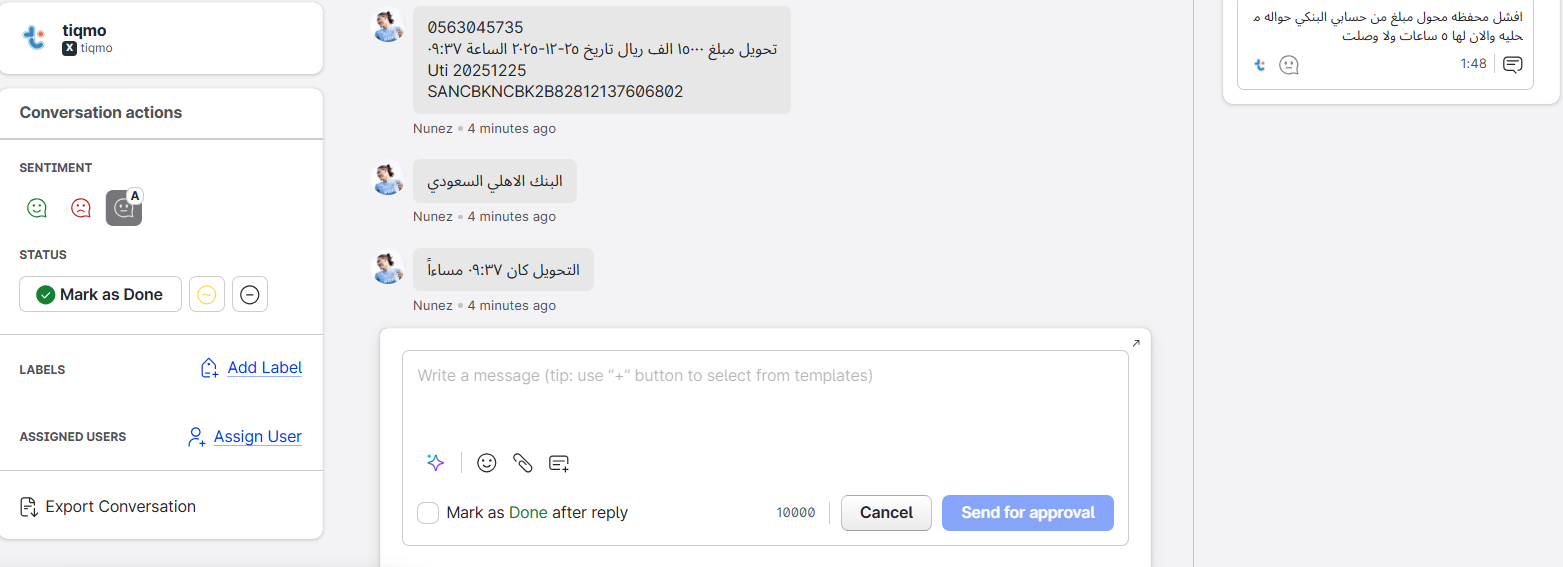Insert a message template
Viewport: 1563px width, 567px height.
pos(559,463)
